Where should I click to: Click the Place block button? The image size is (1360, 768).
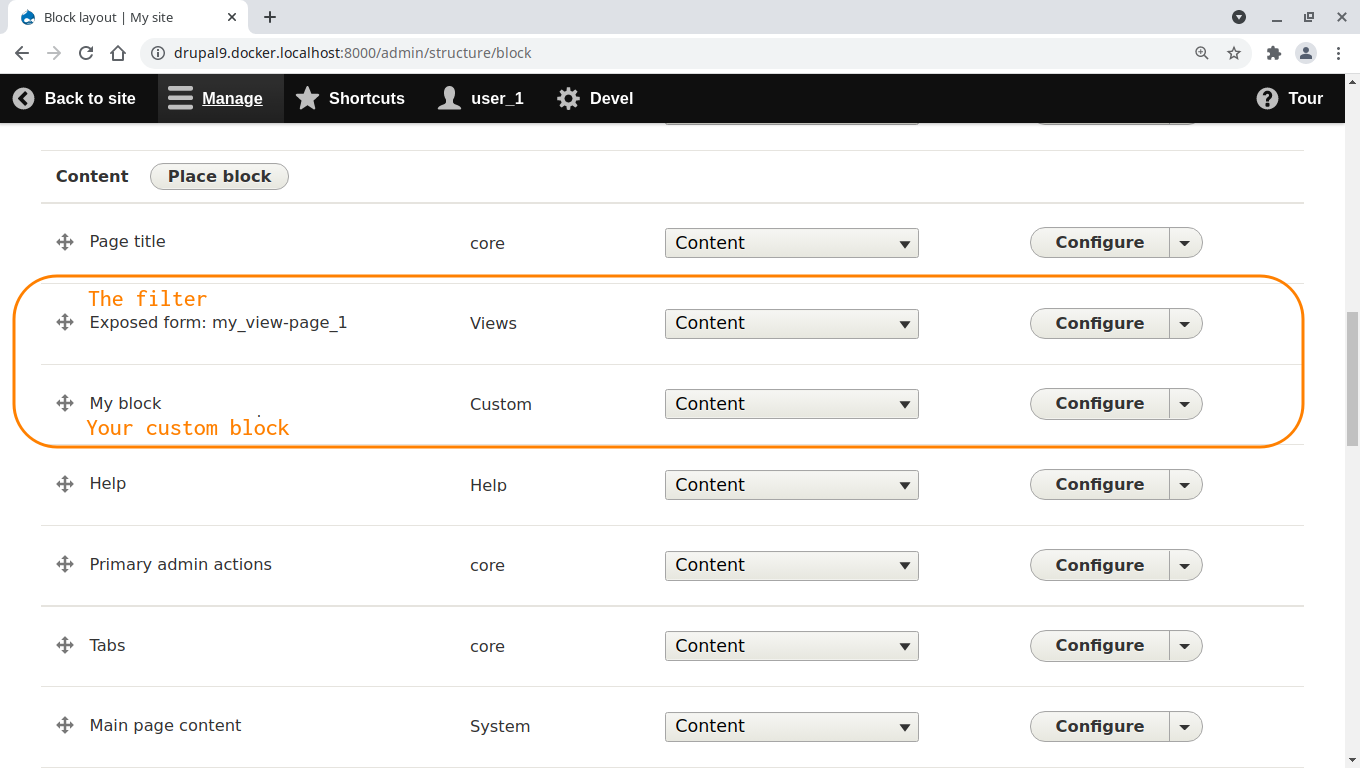(x=219, y=176)
